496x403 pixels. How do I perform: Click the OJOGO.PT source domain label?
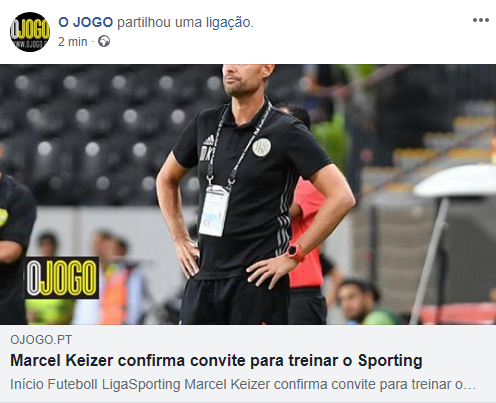click(41, 340)
